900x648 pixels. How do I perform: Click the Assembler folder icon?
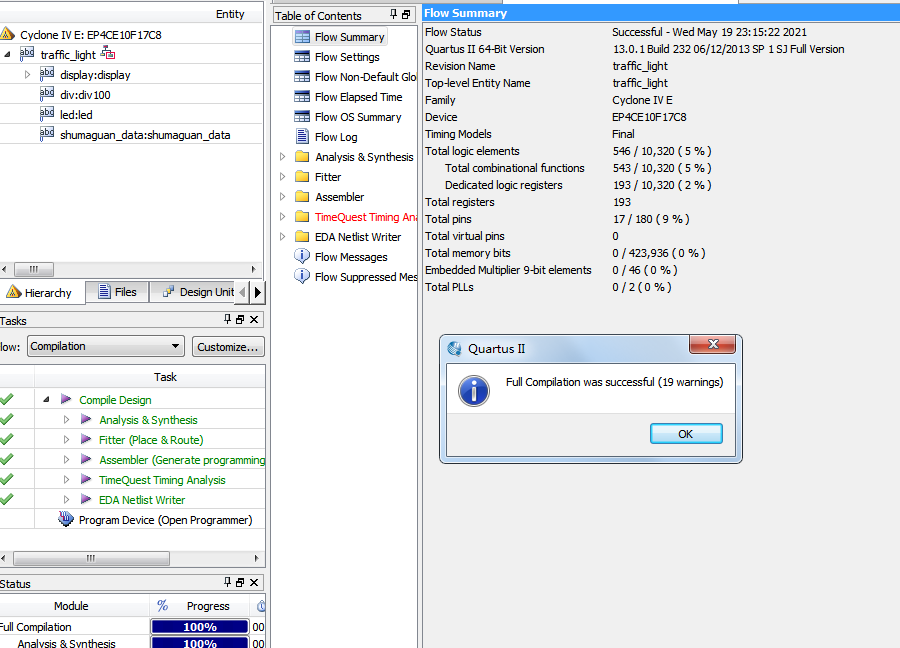point(302,197)
